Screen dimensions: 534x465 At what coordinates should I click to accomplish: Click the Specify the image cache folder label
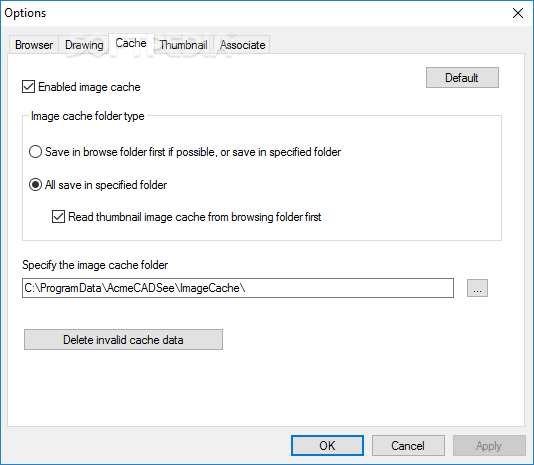point(95,265)
